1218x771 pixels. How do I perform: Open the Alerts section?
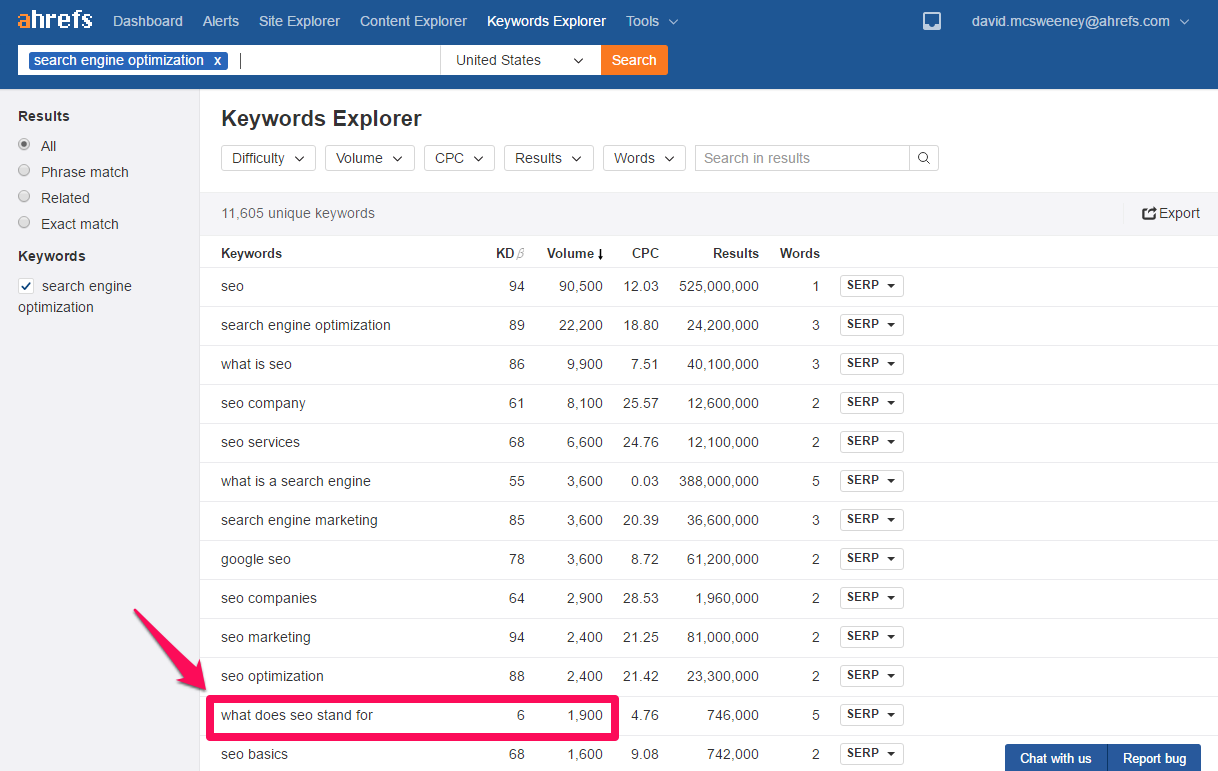click(x=221, y=21)
